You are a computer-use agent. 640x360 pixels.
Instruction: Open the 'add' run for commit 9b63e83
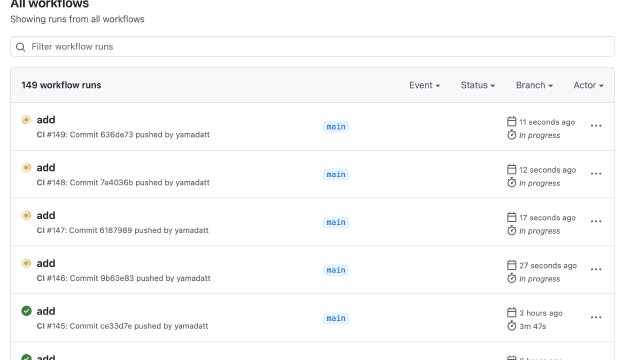tap(46, 263)
